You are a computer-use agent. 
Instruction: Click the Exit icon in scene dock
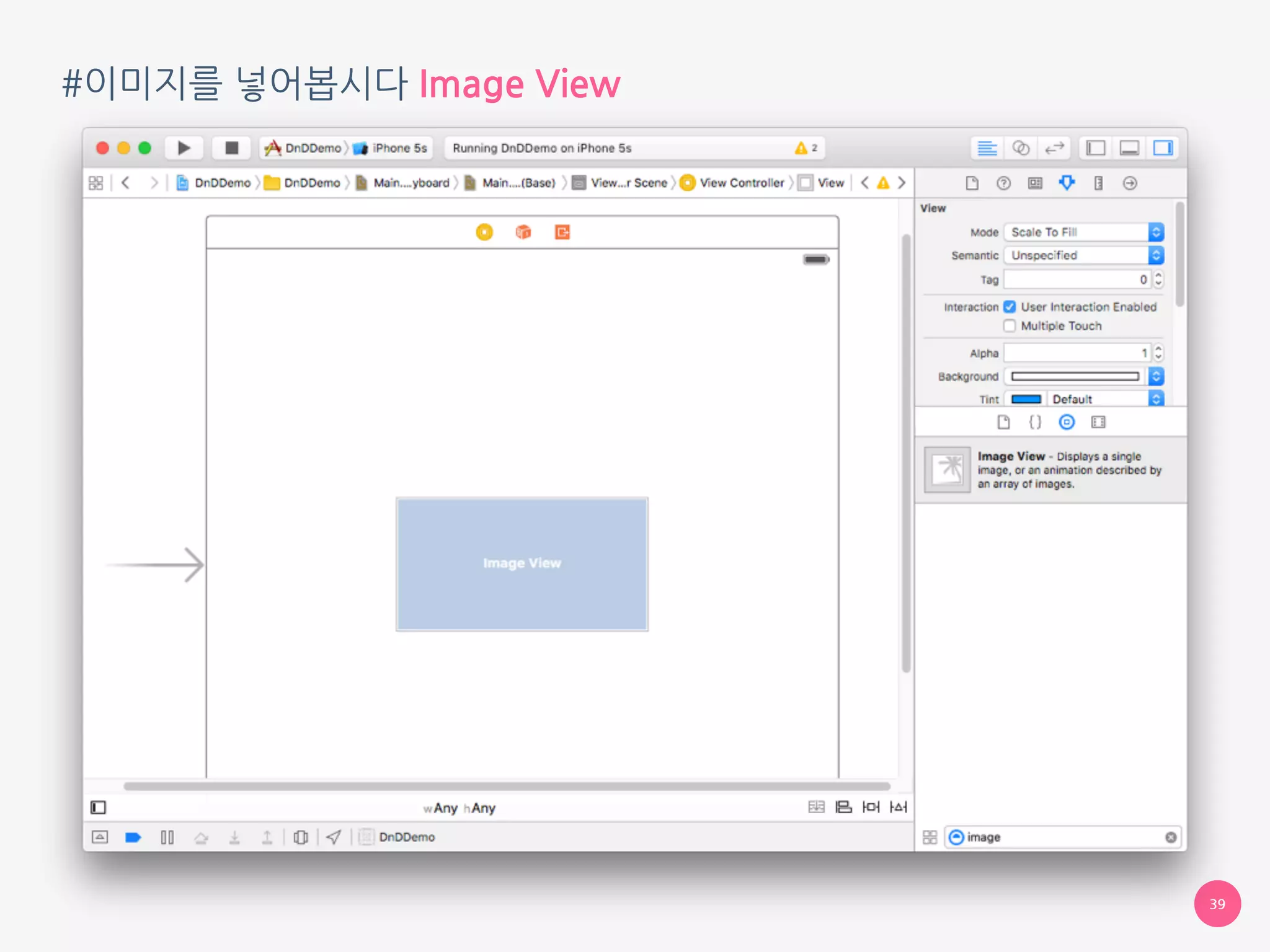562,232
